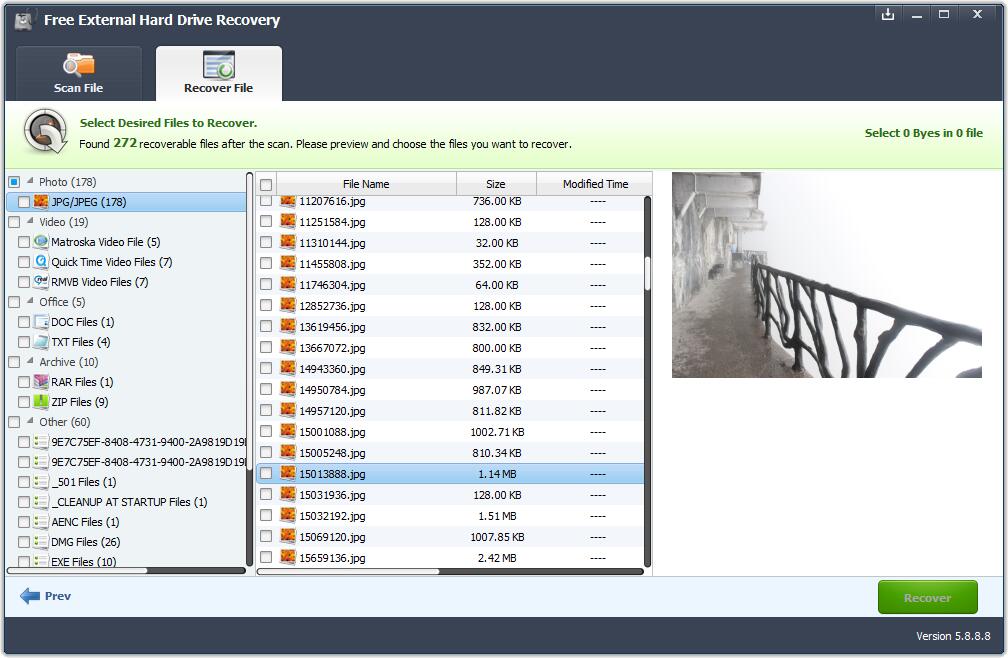
Task: Select file row 14957120.jpg
Action: click(x=450, y=411)
